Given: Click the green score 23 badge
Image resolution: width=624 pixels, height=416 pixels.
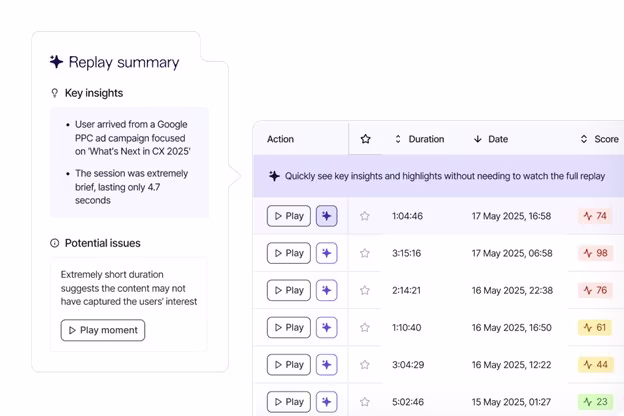Looking at the screenshot, I should (595, 402).
